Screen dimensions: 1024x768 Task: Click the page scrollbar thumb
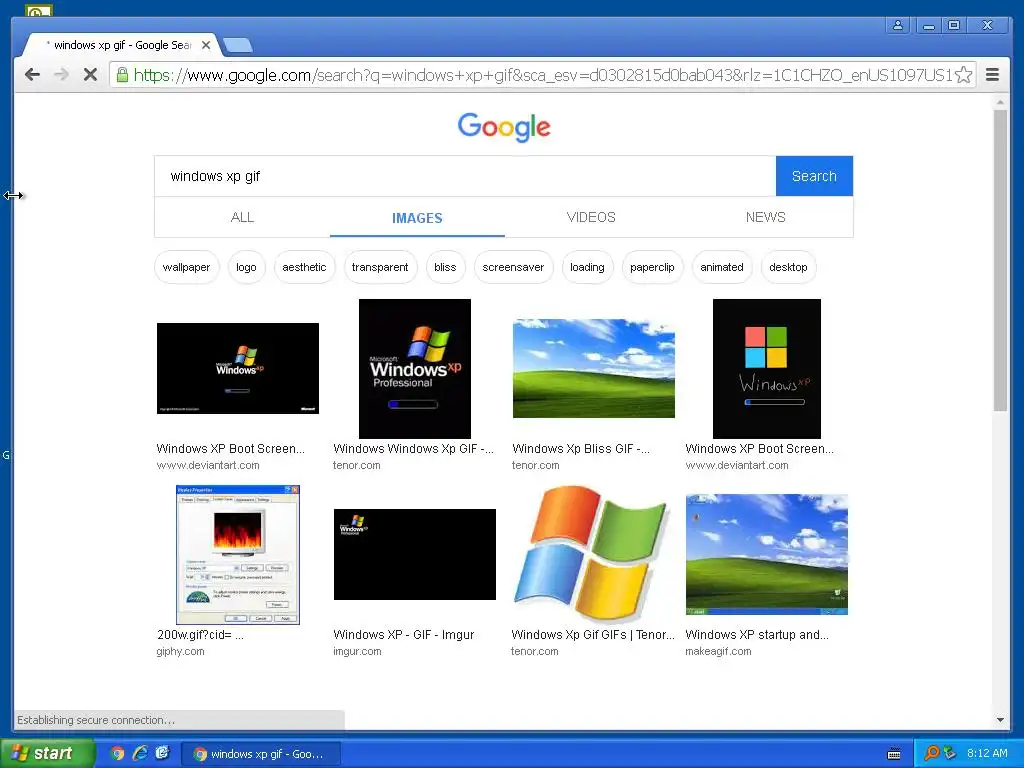pos(1000,260)
